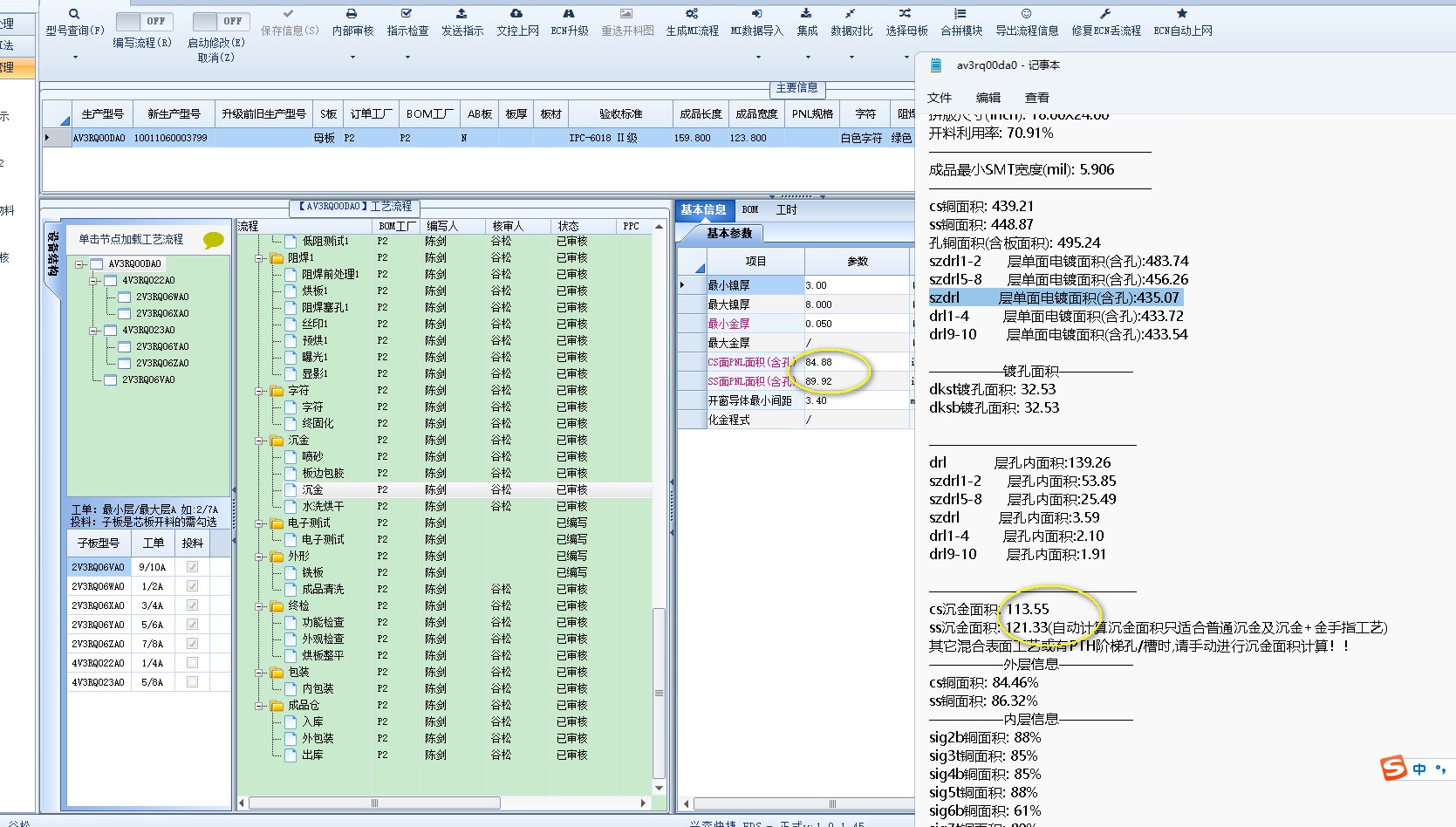Click the 验收标准 column header

[620, 114]
